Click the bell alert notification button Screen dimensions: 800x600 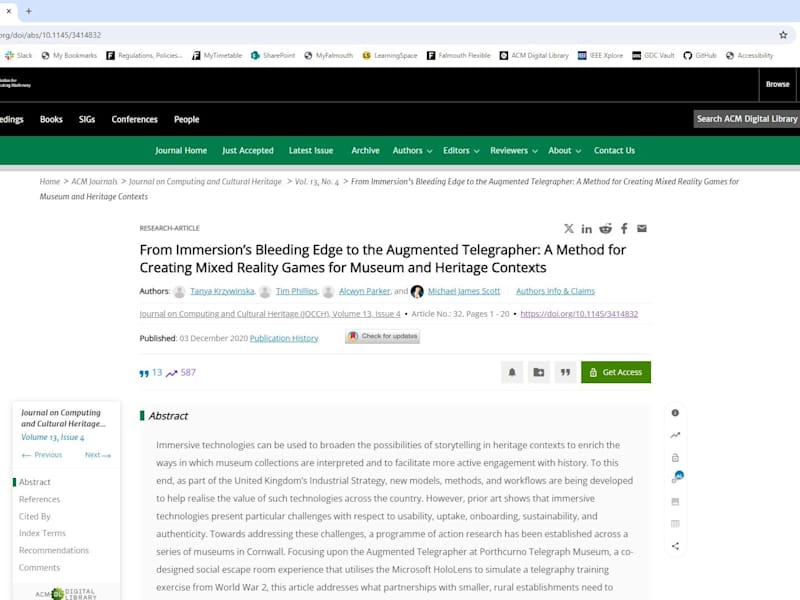[512, 372]
